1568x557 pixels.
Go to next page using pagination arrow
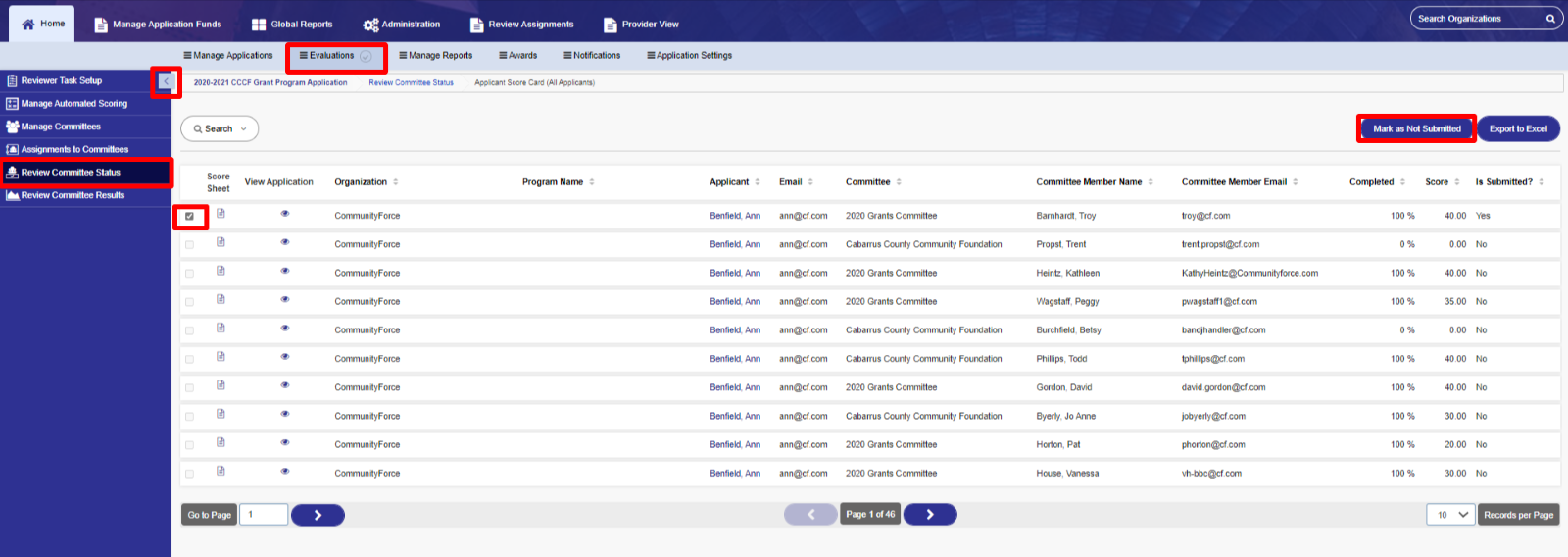click(x=930, y=514)
